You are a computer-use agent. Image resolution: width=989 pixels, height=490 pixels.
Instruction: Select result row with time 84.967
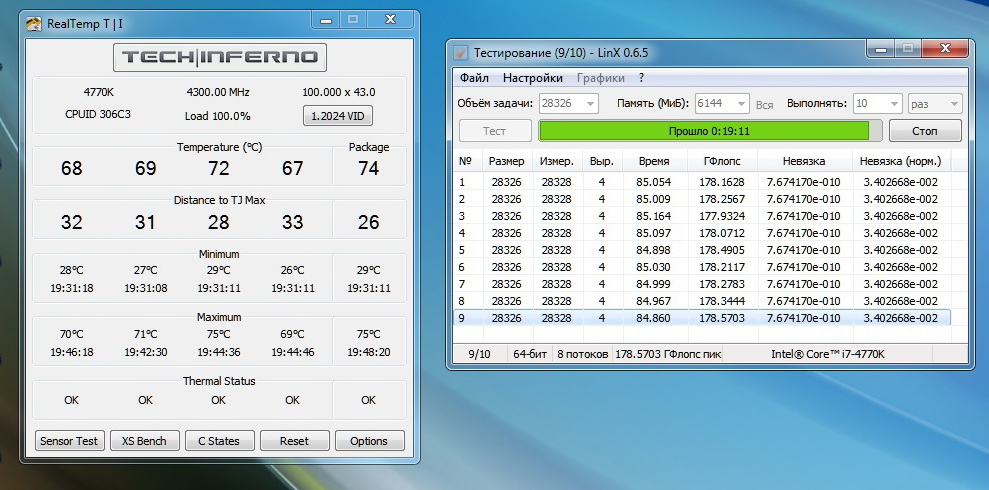(701, 301)
